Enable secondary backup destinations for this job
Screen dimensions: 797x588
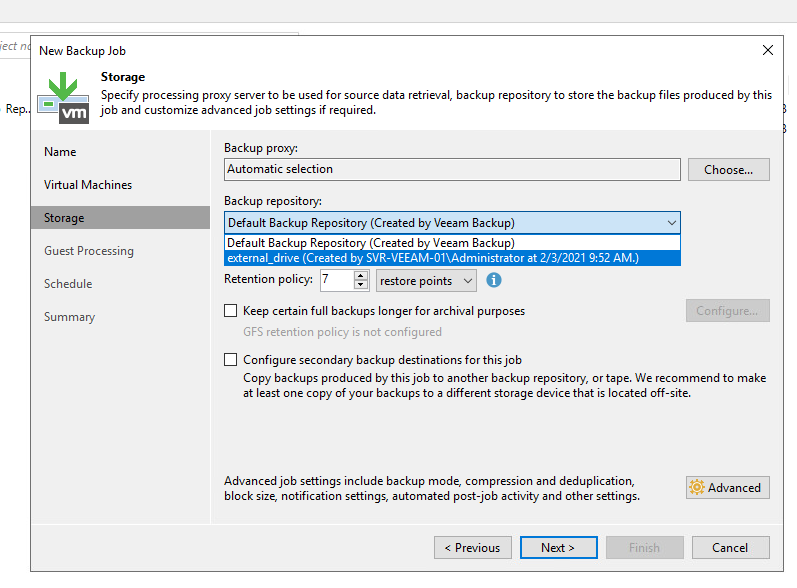click(231, 360)
